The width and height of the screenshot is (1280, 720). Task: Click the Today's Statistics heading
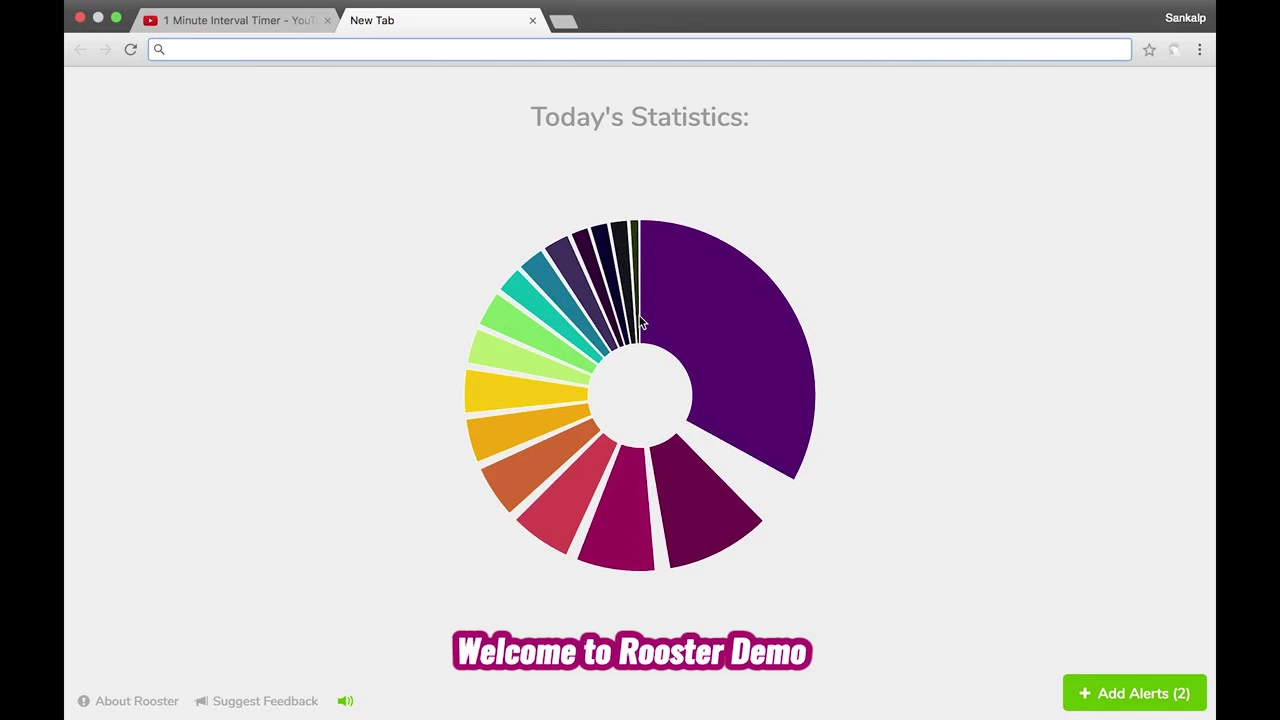(640, 117)
